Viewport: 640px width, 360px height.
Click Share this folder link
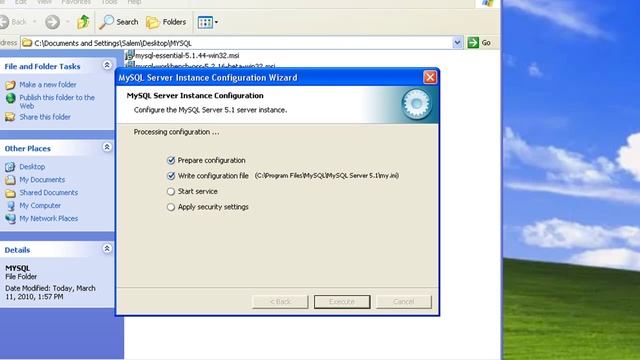point(45,117)
